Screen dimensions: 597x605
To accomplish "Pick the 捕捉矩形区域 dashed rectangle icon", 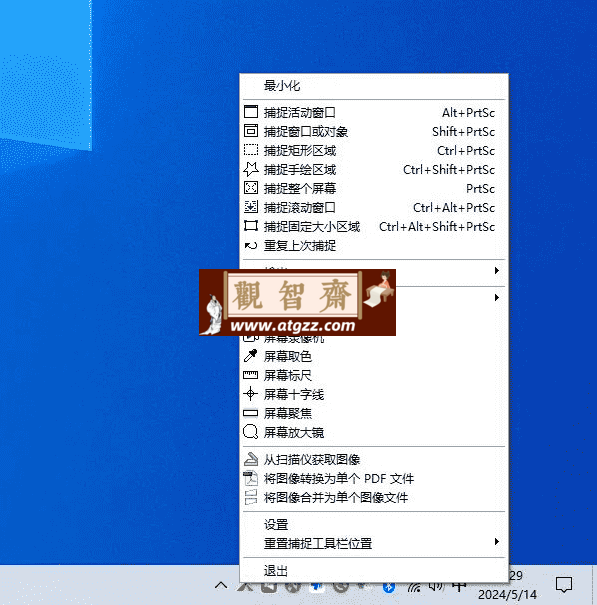I will pyautogui.click(x=251, y=150).
